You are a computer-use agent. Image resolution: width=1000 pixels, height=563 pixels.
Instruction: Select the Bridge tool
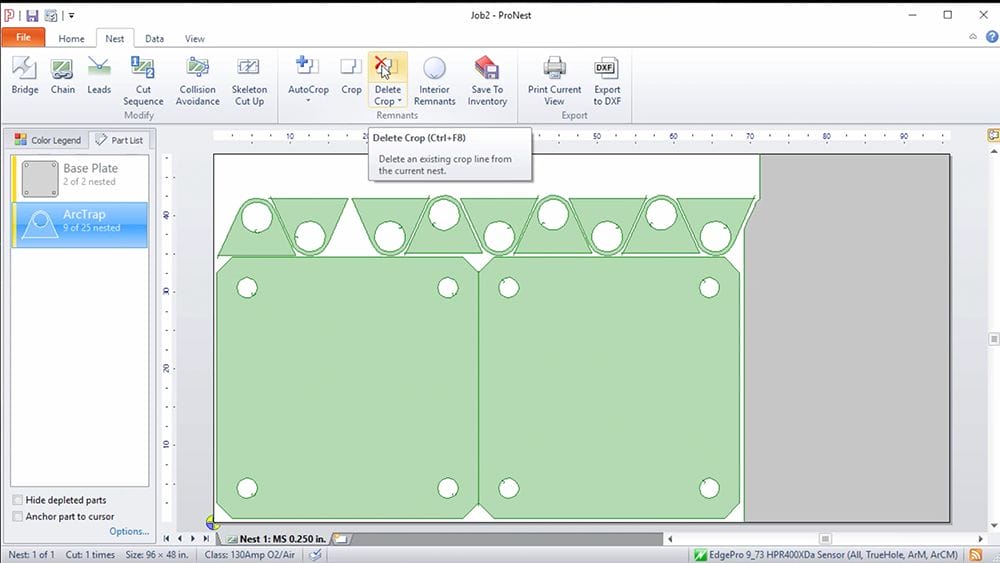click(x=25, y=76)
